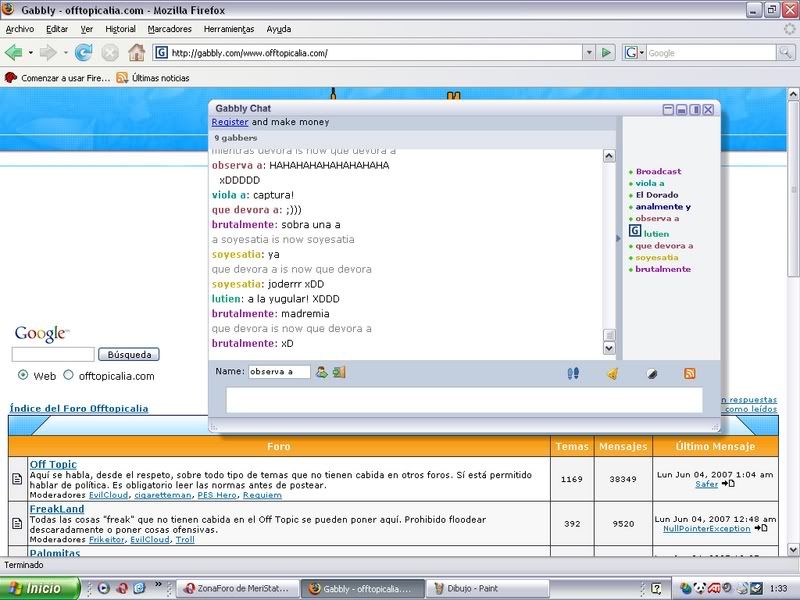Open the Herramientas menu
Viewport: 800px width, 600px height.
[x=231, y=29]
